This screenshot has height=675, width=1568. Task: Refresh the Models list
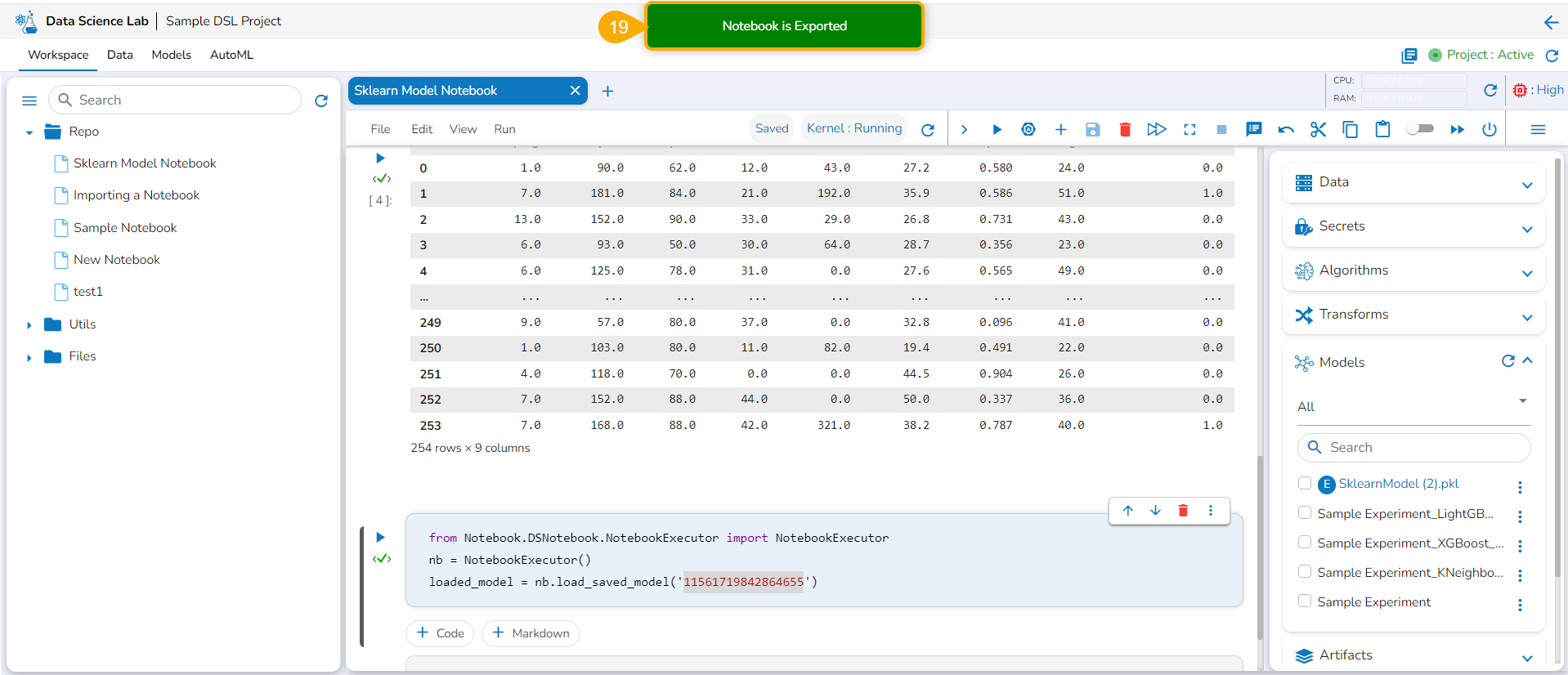tap(1508, 361)
